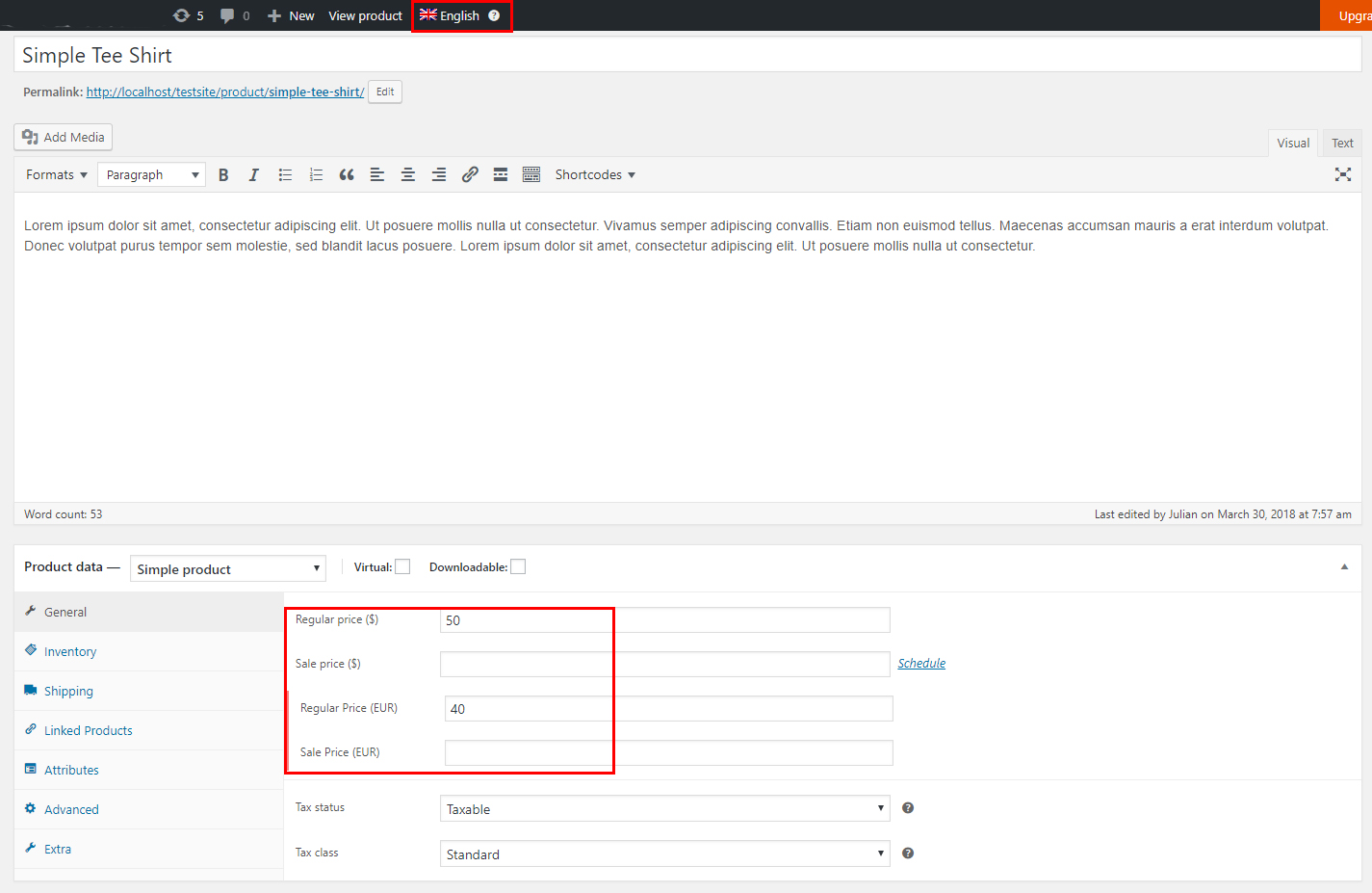Select the Attributes product tab
This screenshot has height=893, width=1372.
point(149,770)
